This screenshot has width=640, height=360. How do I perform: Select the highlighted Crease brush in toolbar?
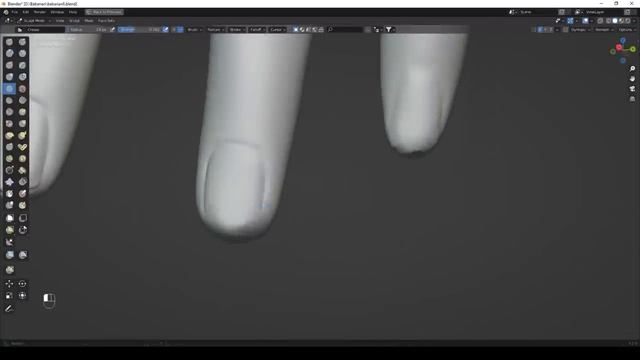pos(9,89)
